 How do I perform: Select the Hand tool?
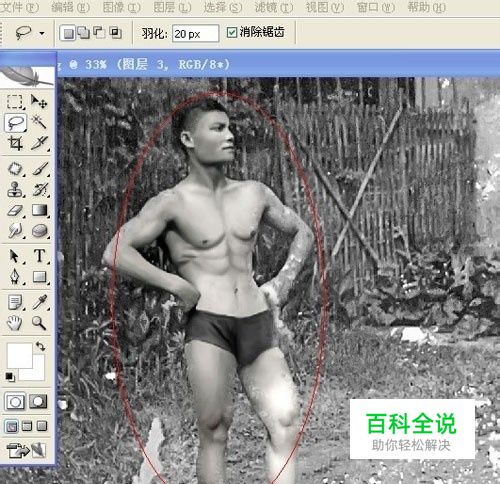[15, 323]
